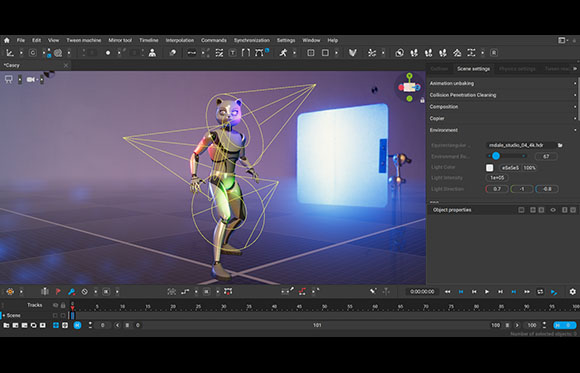Image resolution: width=580 pixels, height=373 pixels.
Task: Click the circled T toolbar icon
Action: coord(233,53)
